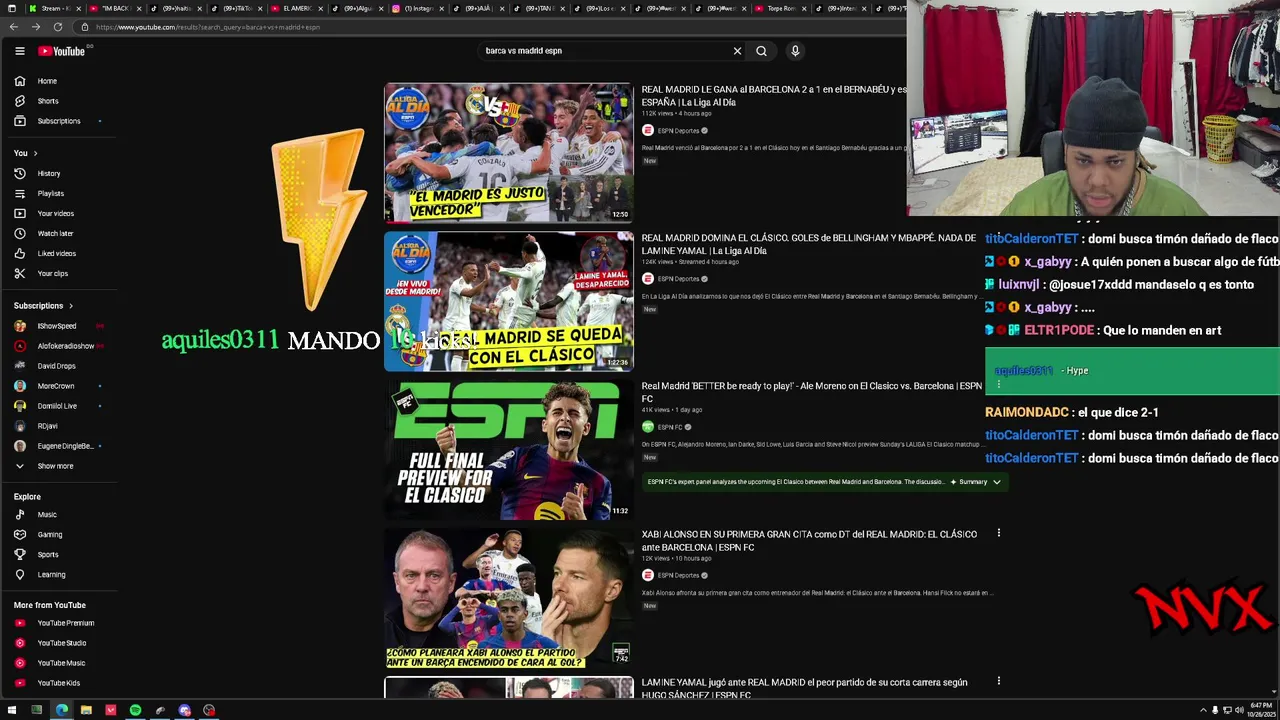Viewport: 1280px width, 720px height.
Task: Click the YouTube logo to go home
Action: [62, 51]
